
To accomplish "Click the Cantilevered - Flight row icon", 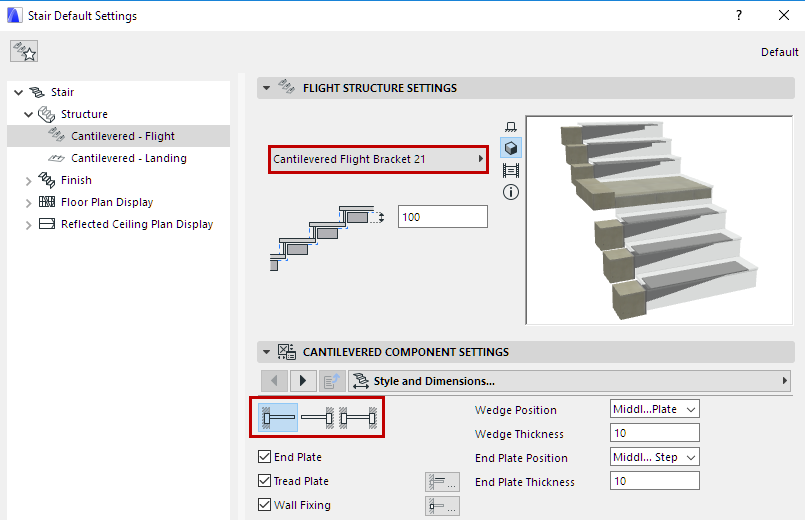I will click(x=56, y=136).
